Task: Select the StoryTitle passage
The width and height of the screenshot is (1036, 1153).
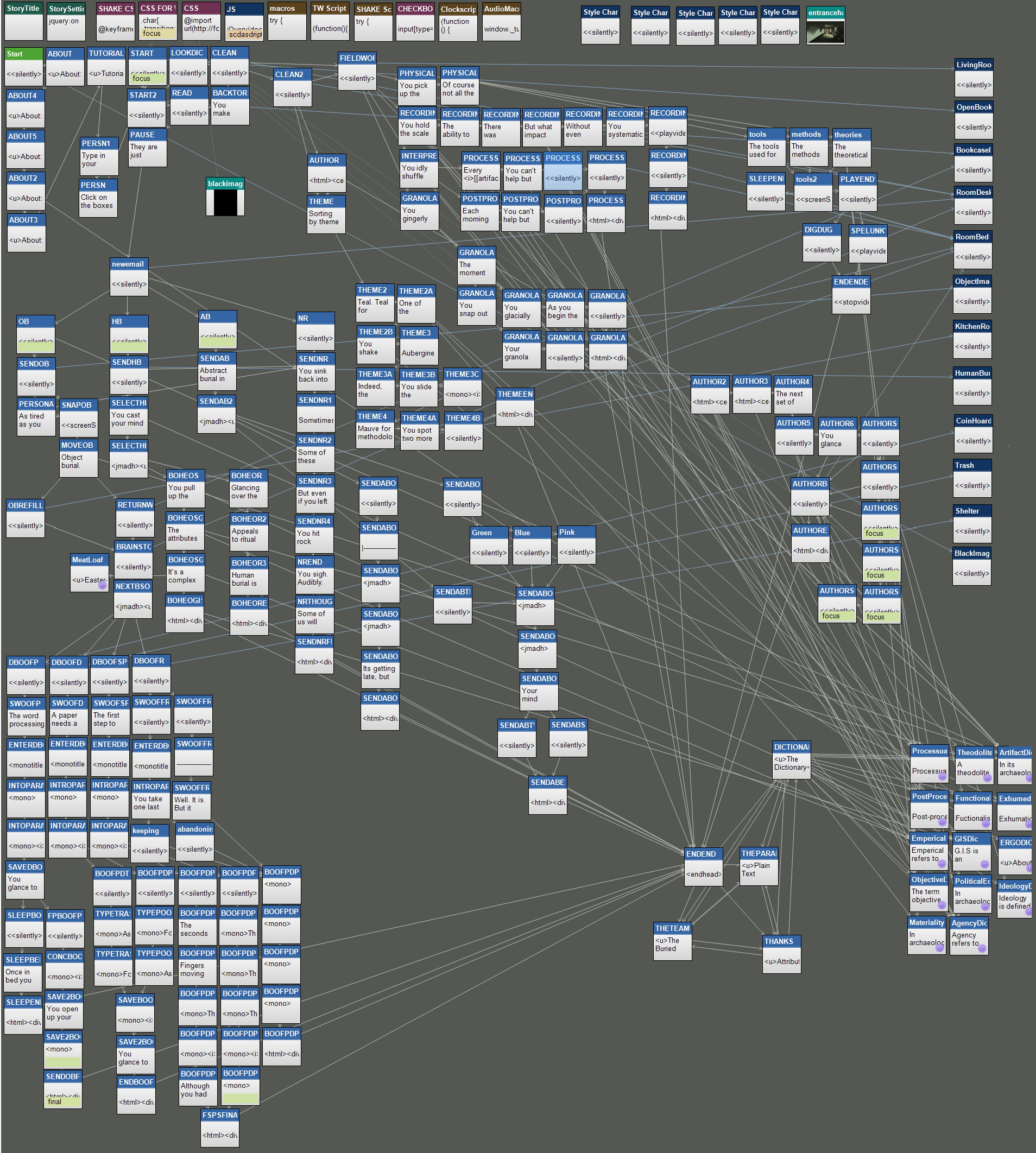Action: click(24, 22)
